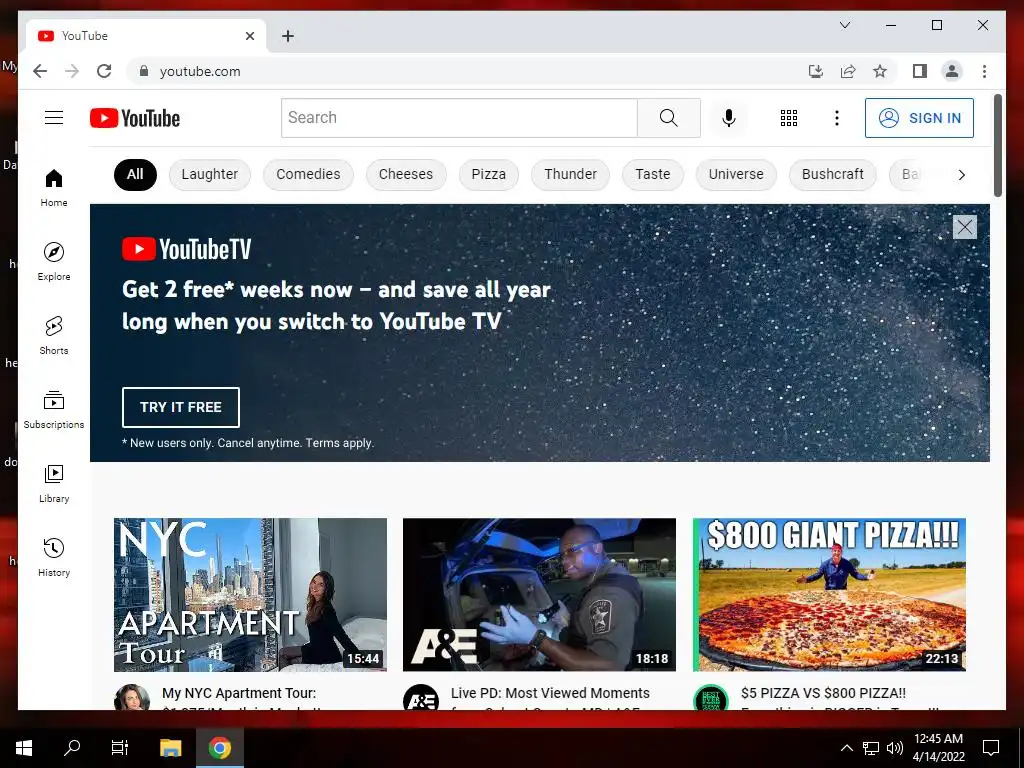Open History in sidebar

pos(54,557)
